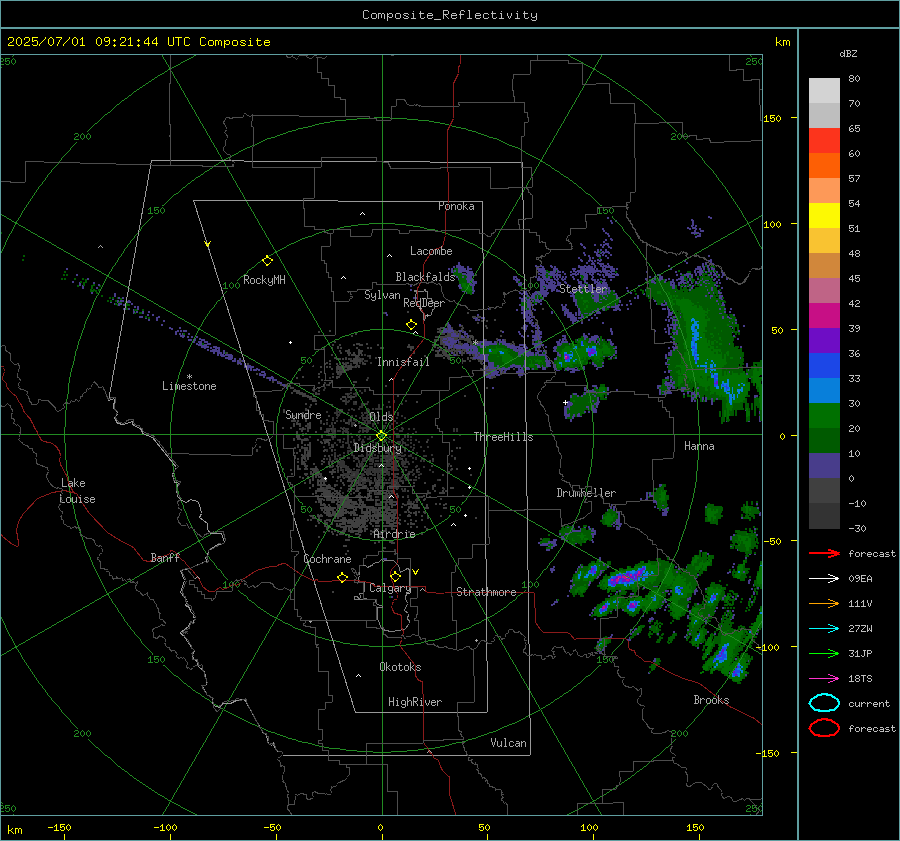Click the magenta 18TS arrow icon
The height and width of the screenshot is (841, 900).
[824, 679]
